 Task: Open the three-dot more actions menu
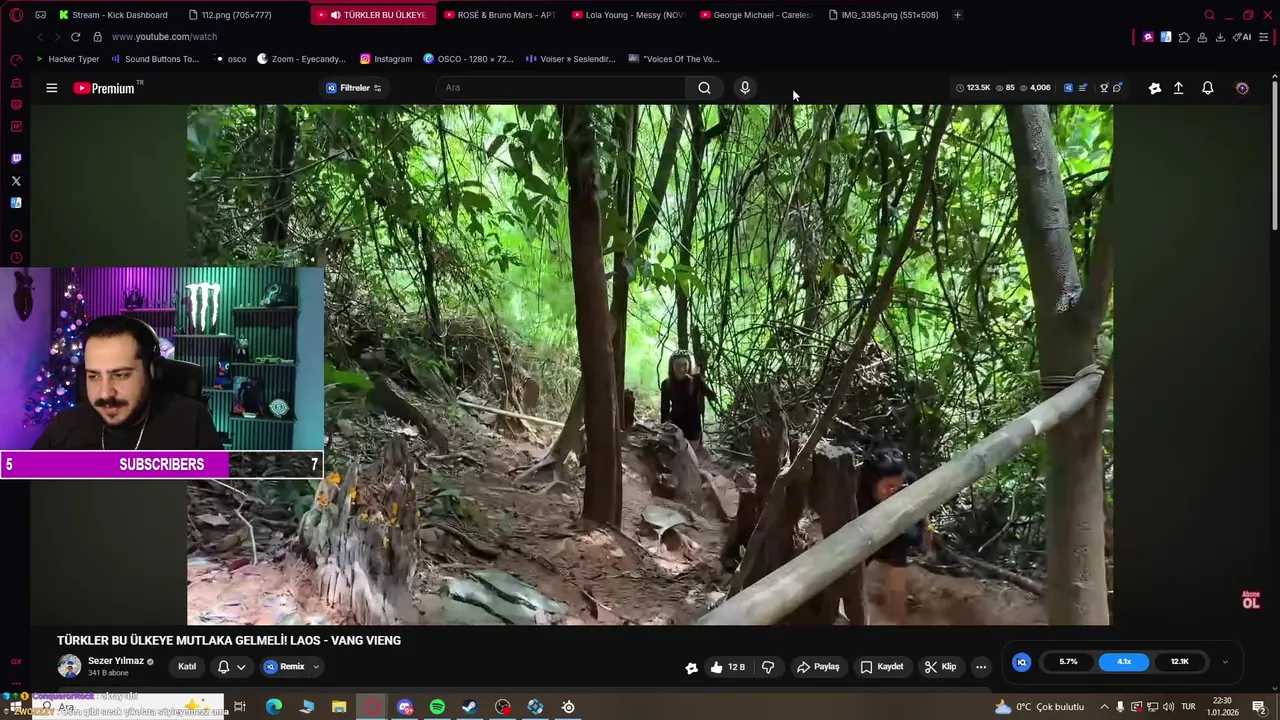pos(981,667)
